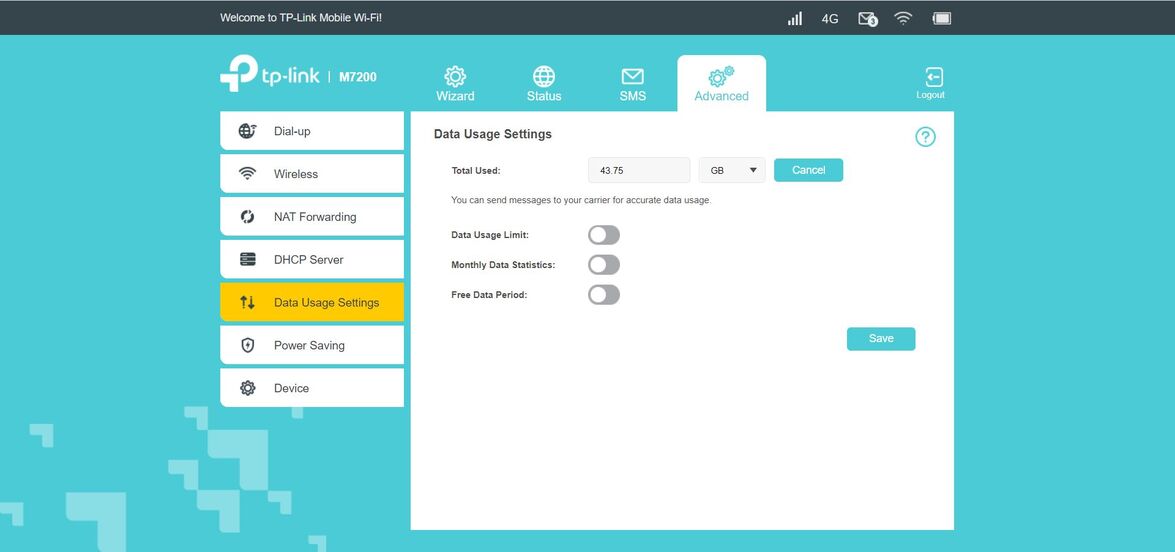Select the Advanced tab

point(721,83)
